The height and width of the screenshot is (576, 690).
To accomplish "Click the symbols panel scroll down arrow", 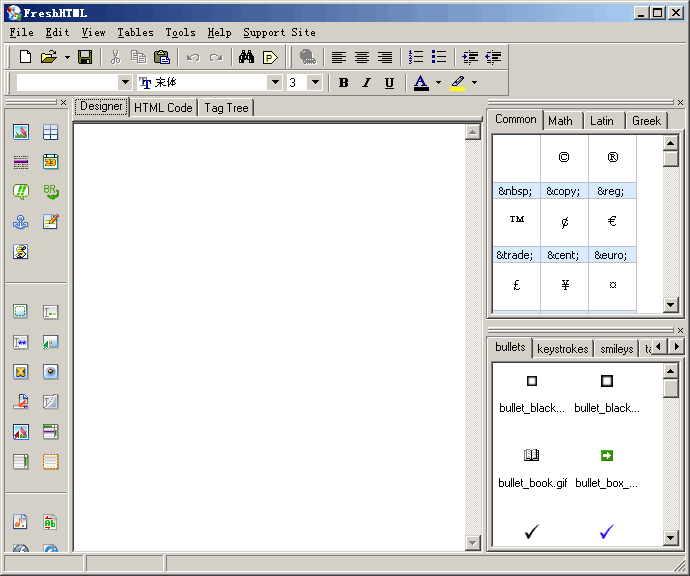I will (670, 305).
